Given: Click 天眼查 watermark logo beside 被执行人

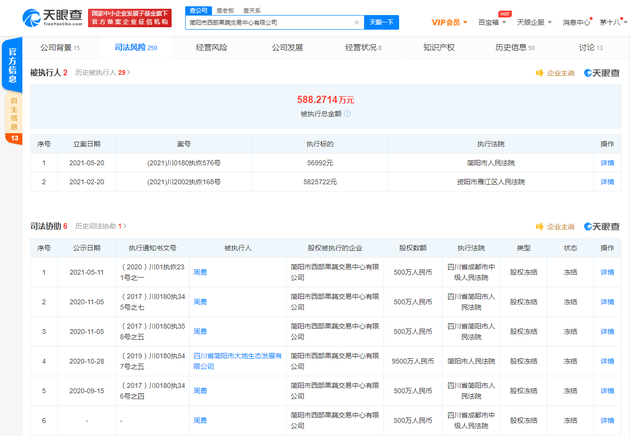Looking at the screenshot, I should pos(601,73).
